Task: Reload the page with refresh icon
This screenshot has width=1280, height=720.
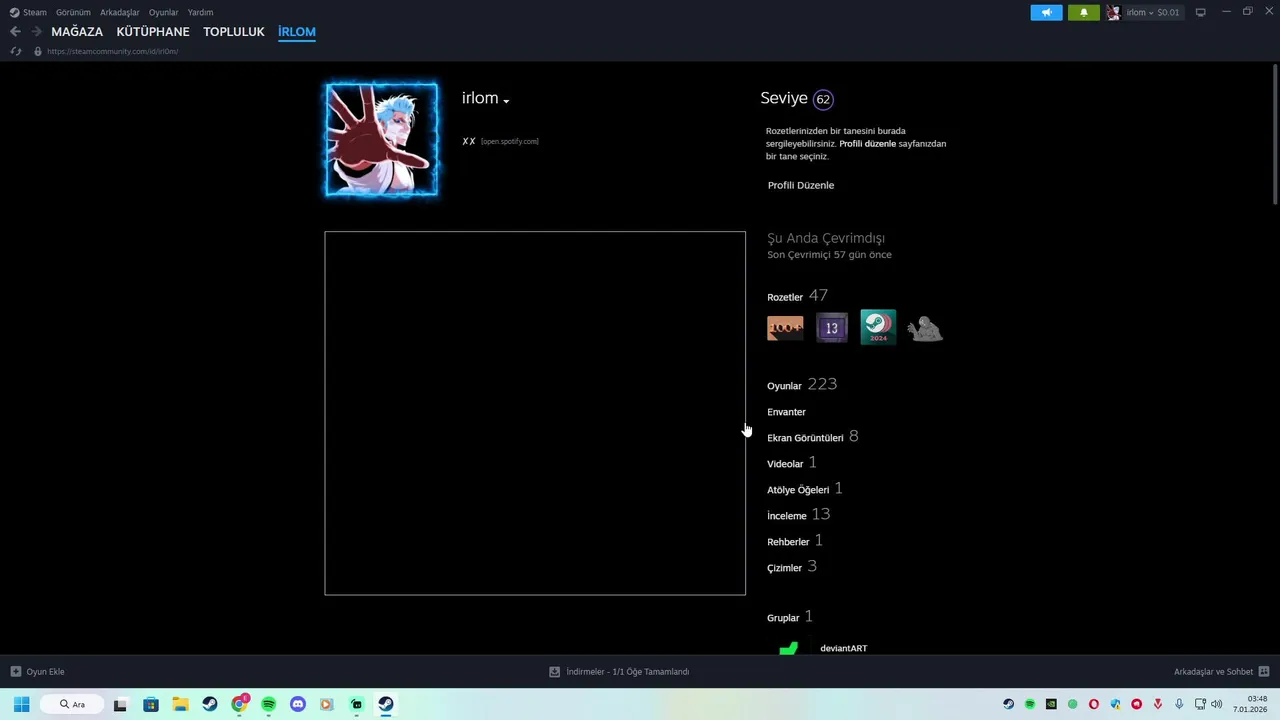Action: click(15, 51)
